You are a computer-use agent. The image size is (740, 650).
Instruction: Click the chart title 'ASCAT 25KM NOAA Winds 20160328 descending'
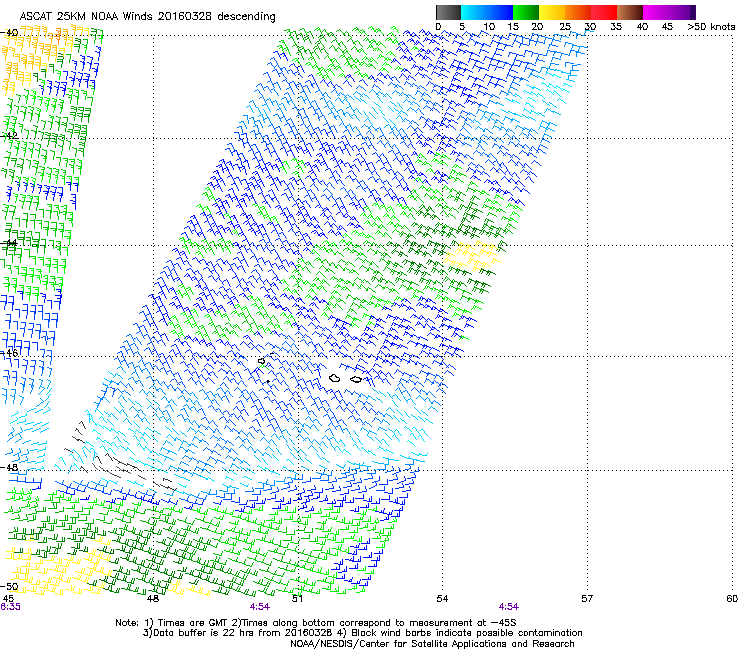(147, 16)
